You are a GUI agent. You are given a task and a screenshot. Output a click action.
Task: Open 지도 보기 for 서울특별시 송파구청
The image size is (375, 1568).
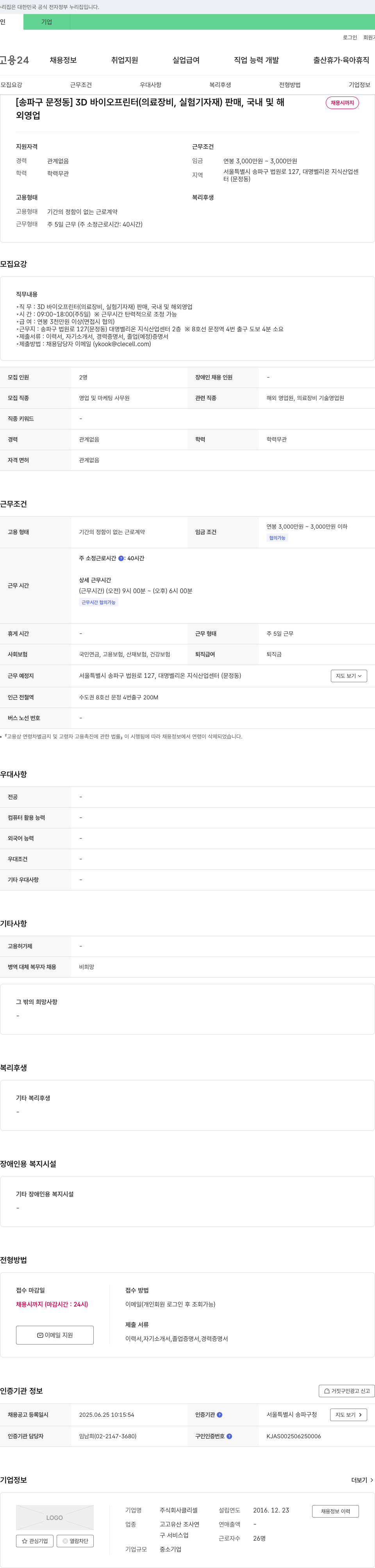pyautogui.click(x=349, y=1414)
